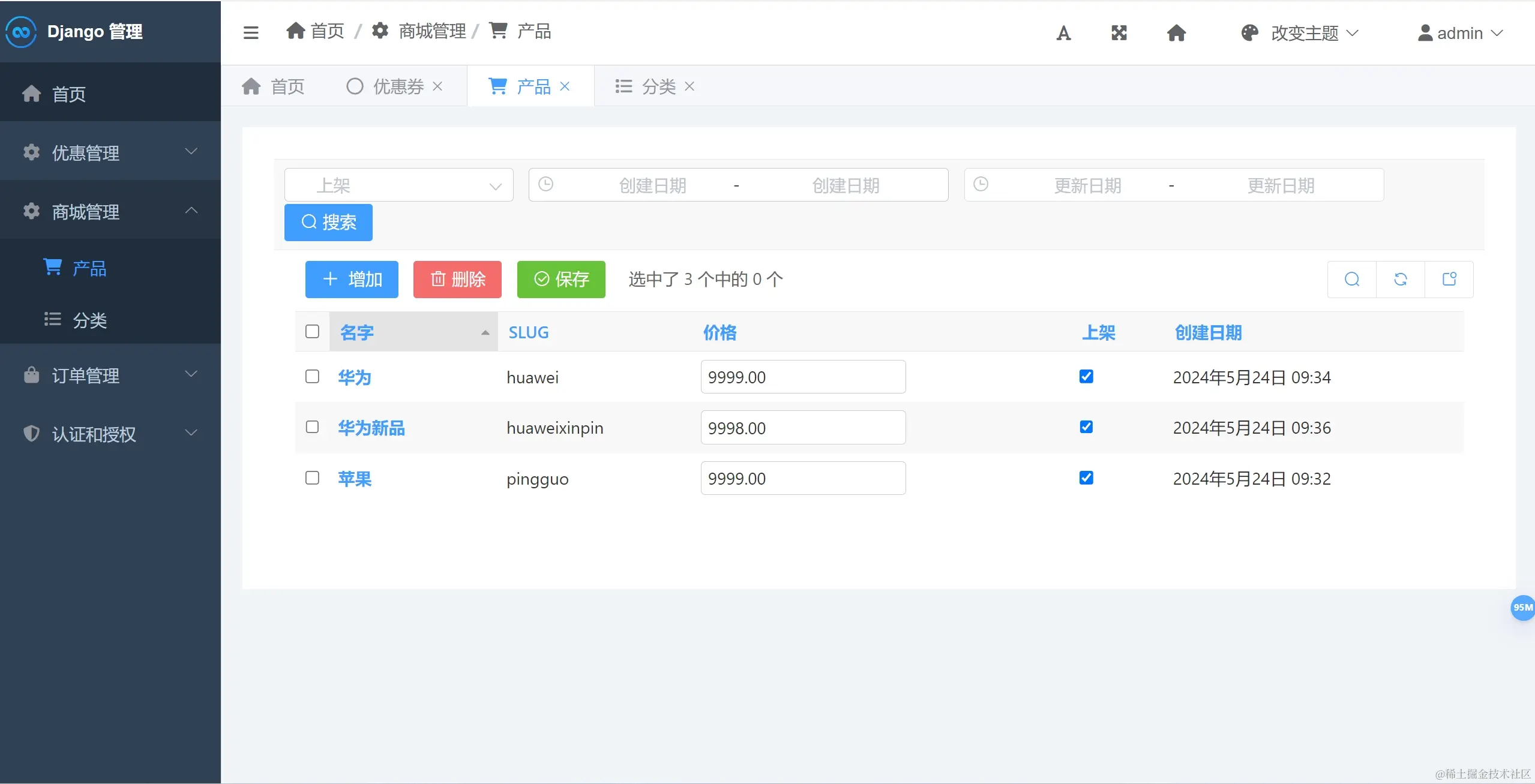This screenshot has width=1535, height=784.
Task: Open the 华为 product link
Action: click(x=355, y=377)
